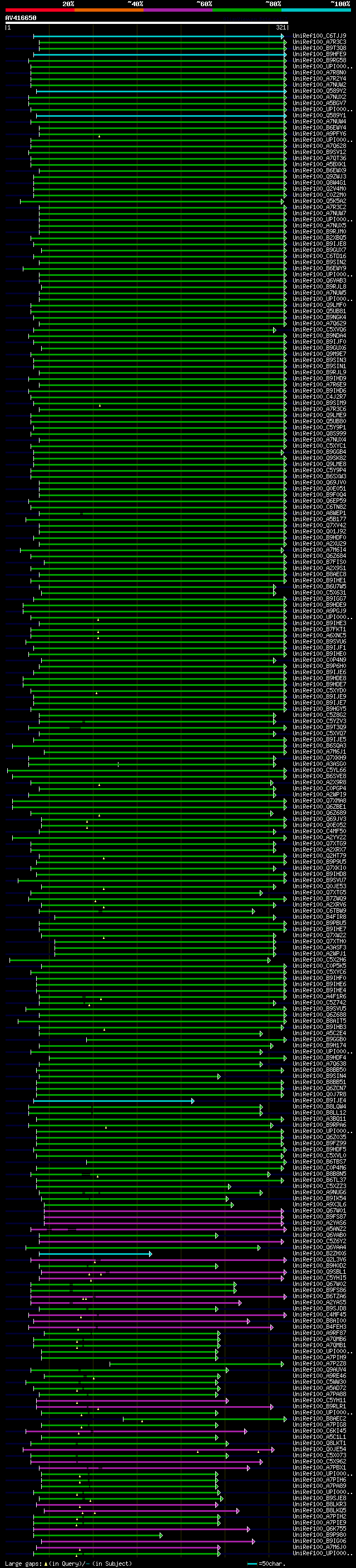Click the UniRef100_B9HGY5 label
Viewport: 356px width, 1568px height.
pyautogui.click(x=319, y=709)
